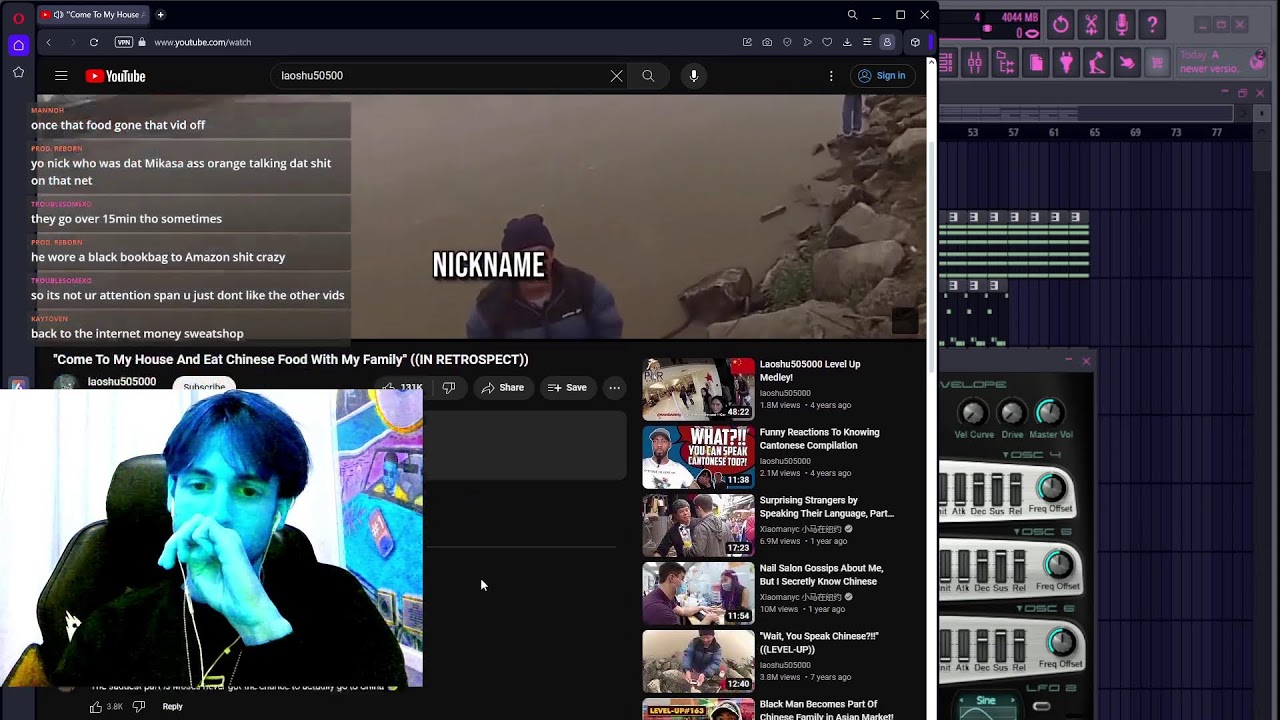Open a new browser tab
Screen dimensions: 1280x720
pos(160,15)
